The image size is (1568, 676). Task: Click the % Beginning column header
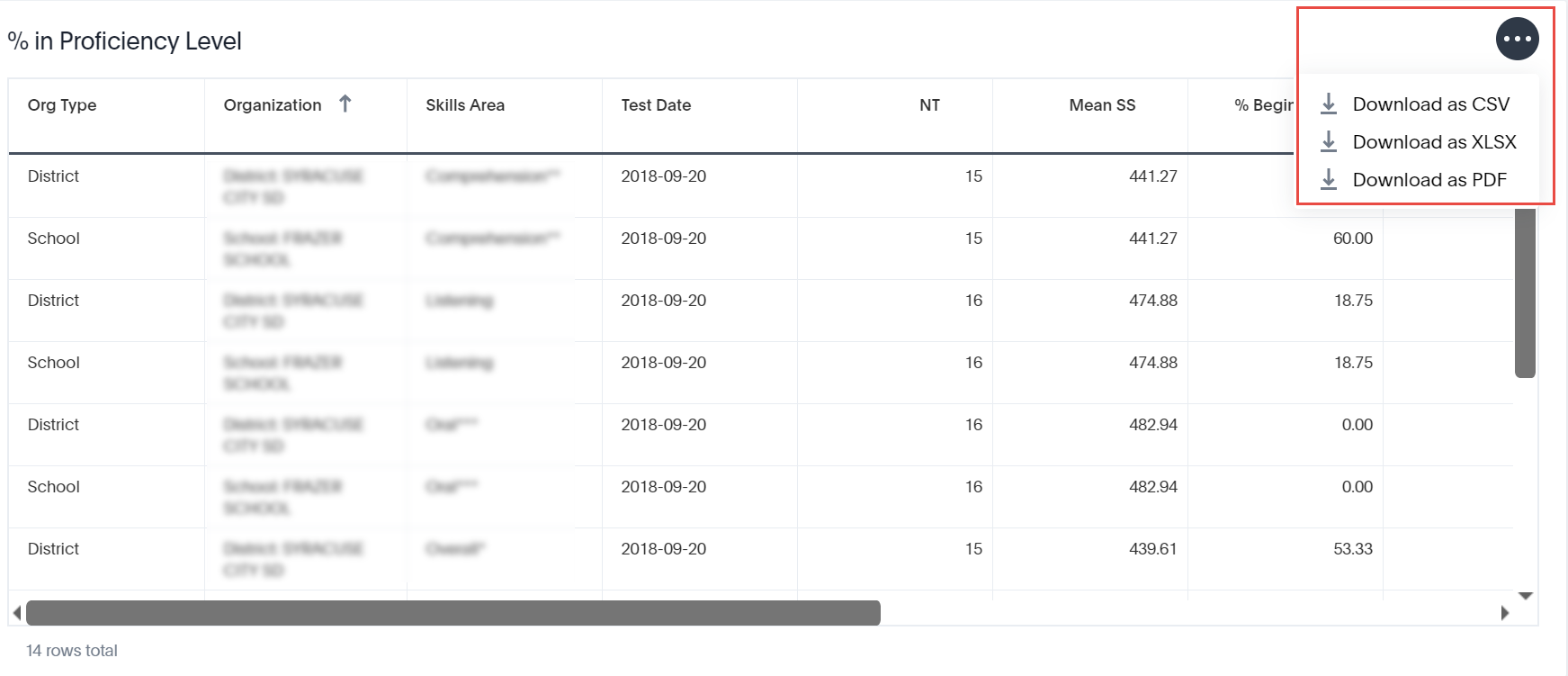tap(1263, 105)
